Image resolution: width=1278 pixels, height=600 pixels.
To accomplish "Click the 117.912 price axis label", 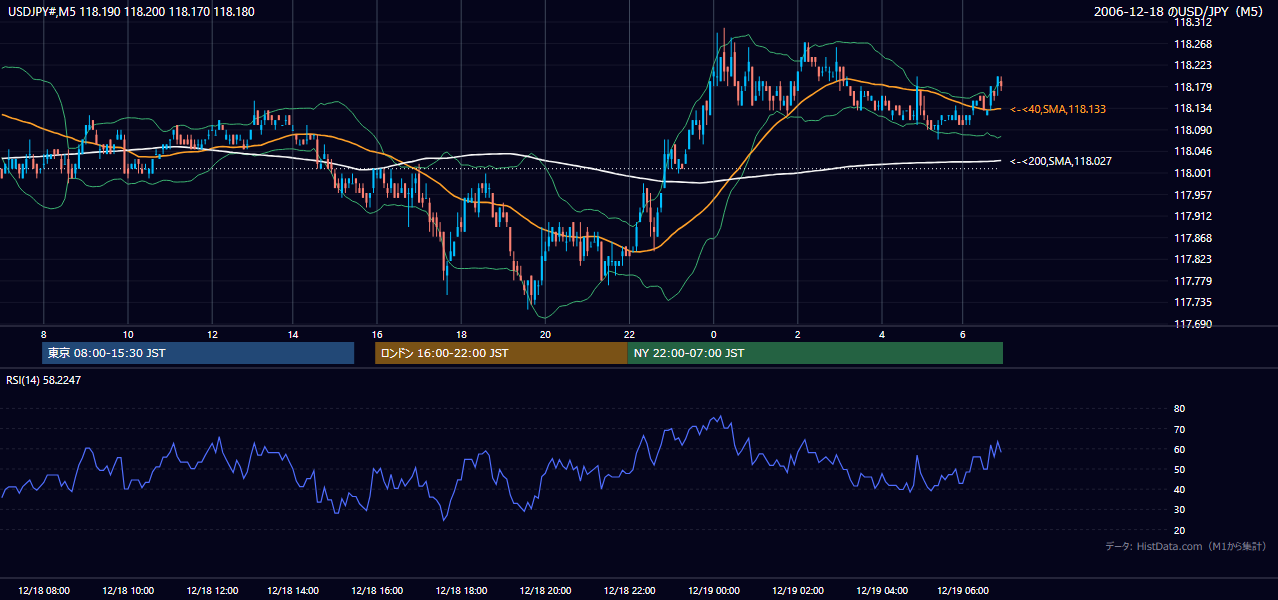I will point(1192,216).
